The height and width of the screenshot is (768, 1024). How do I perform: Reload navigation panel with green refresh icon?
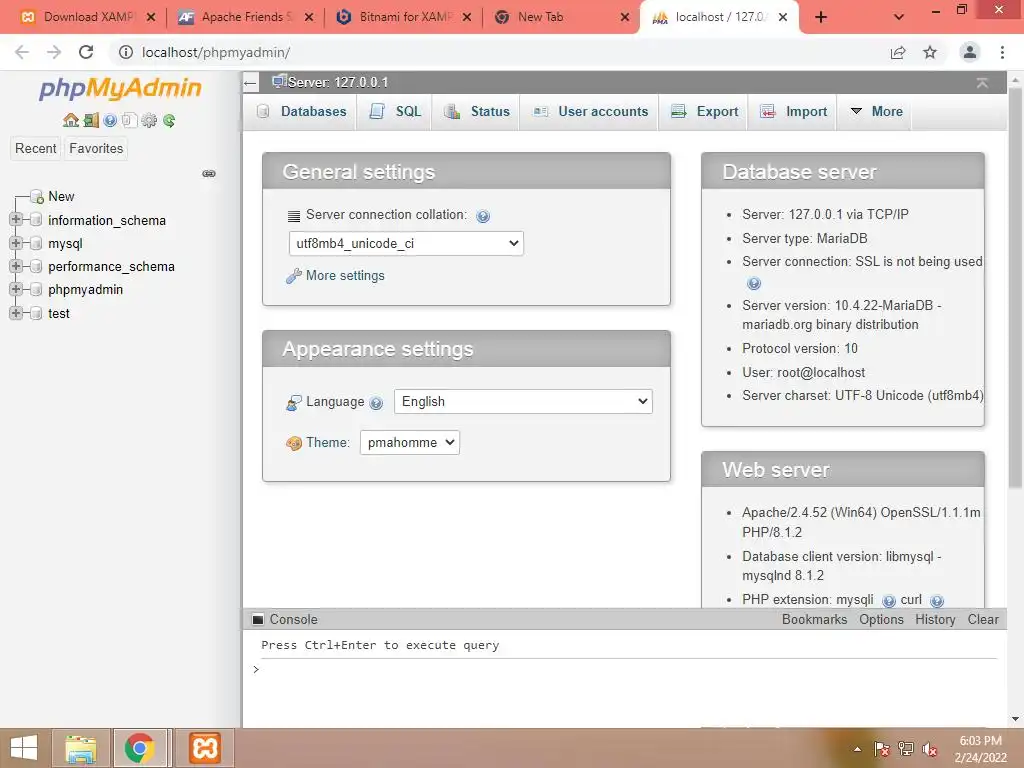169,120
